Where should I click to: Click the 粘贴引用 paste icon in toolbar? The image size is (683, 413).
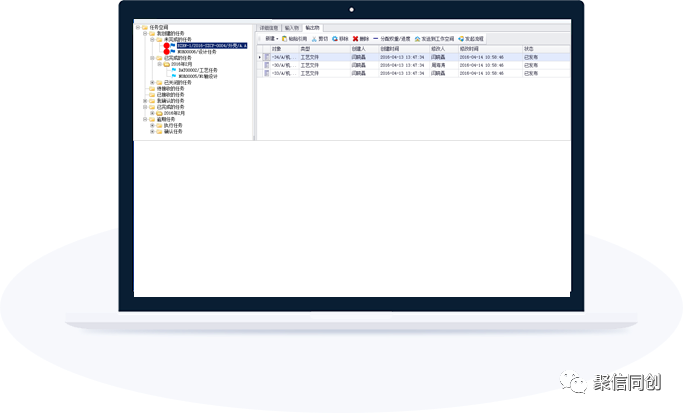pos(284,39)
